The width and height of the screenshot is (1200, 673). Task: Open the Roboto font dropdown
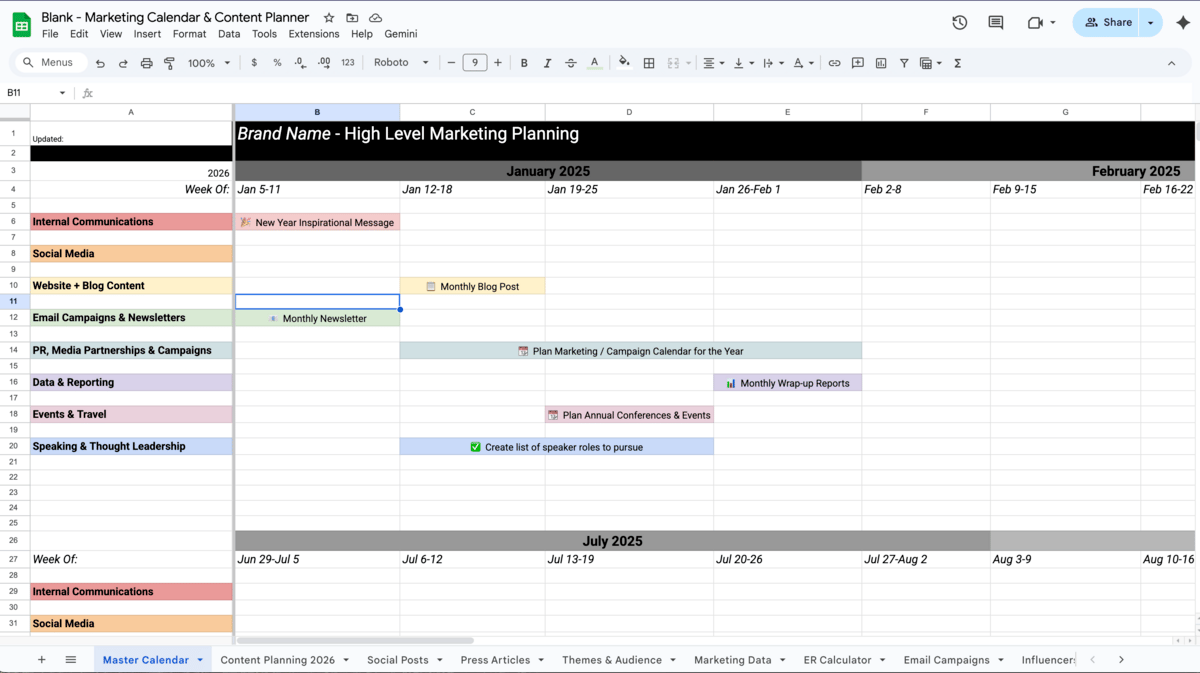400,62
